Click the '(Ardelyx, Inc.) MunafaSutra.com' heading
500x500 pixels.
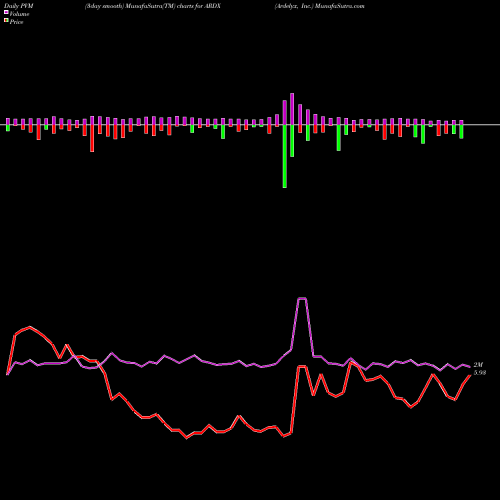[319, 6]
